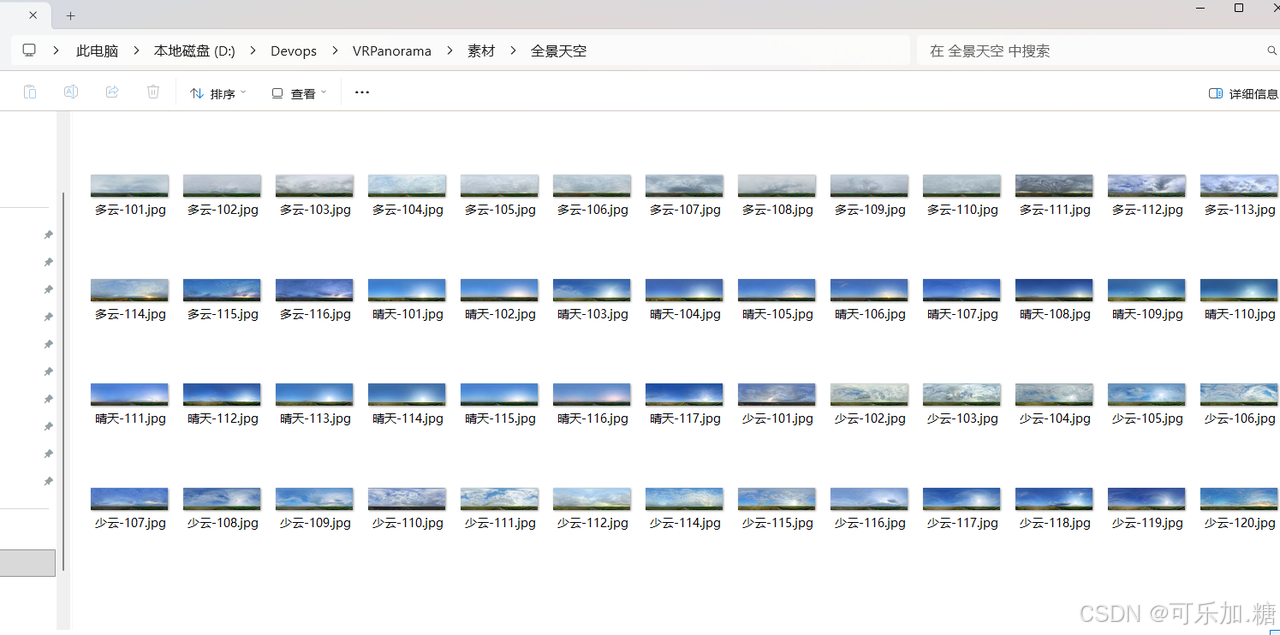Screen dimensions: 1280x635
Task: Select the 晴天-110.jpg thumbnail
Action: pyautogui.click(x=1239, y=290)
